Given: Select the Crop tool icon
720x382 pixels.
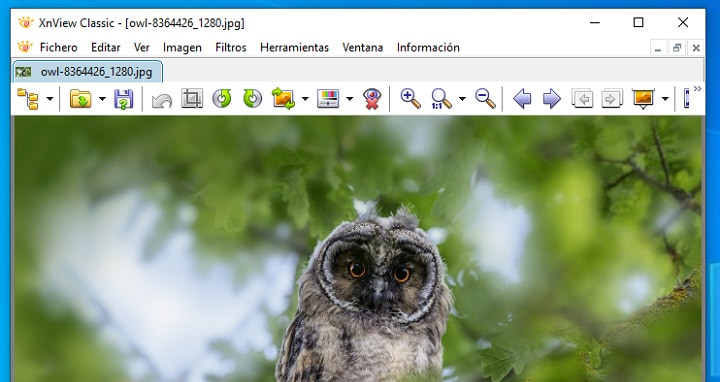Looking at the screenshot, I should [192, 98].
